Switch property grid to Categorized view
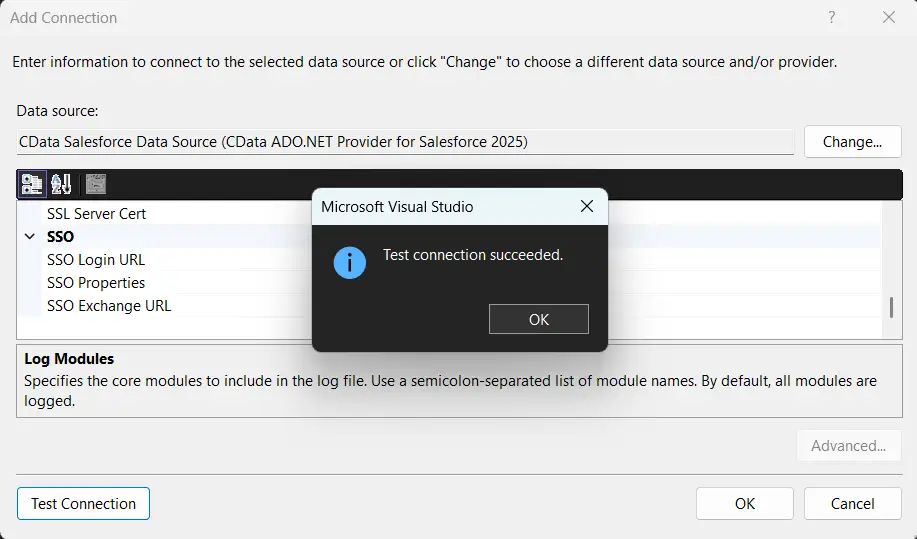Viewport: 917px width, 539px height. 32,184
